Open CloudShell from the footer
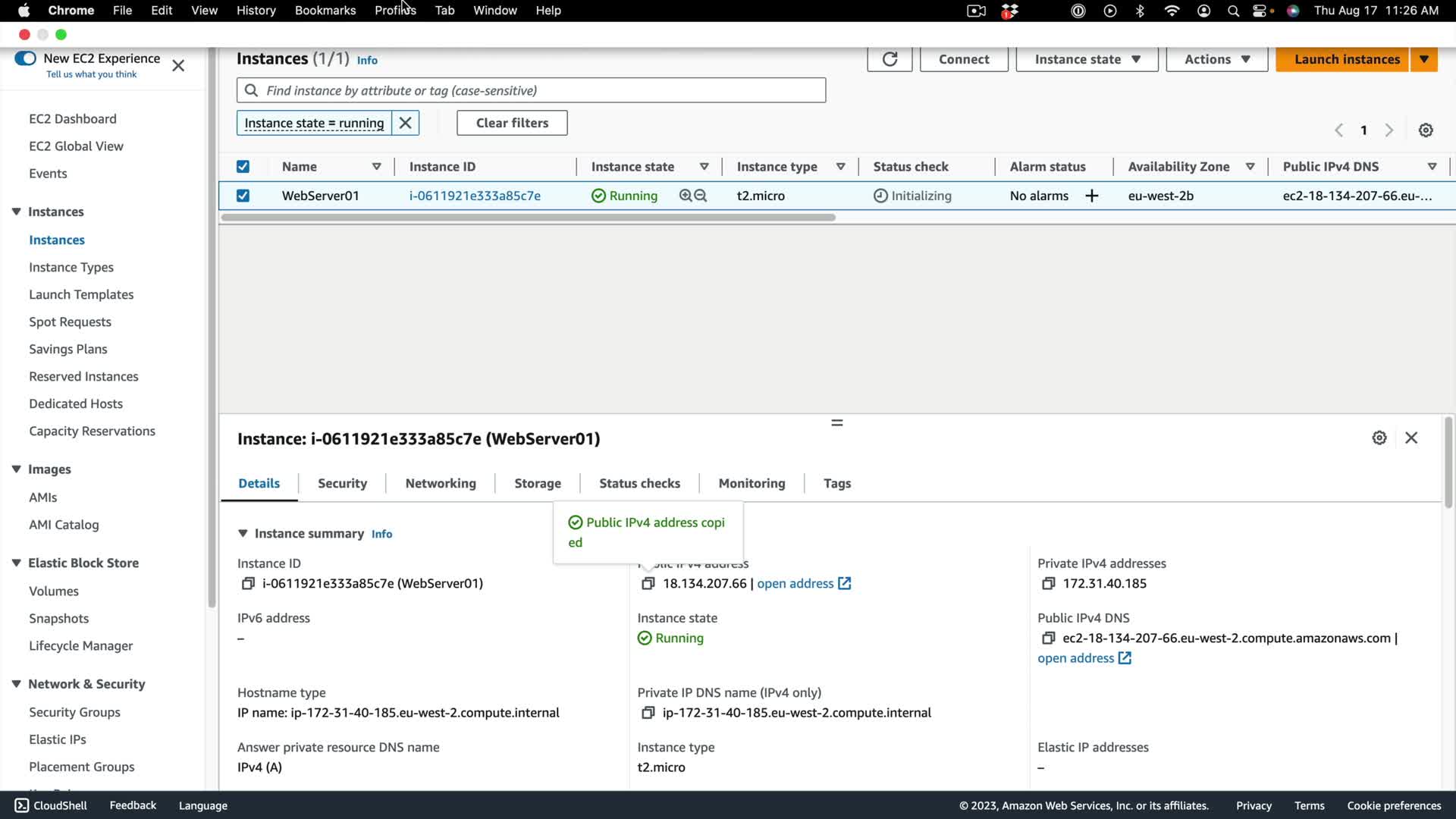This screenshot has width=1456, height=819. point(51,805)
